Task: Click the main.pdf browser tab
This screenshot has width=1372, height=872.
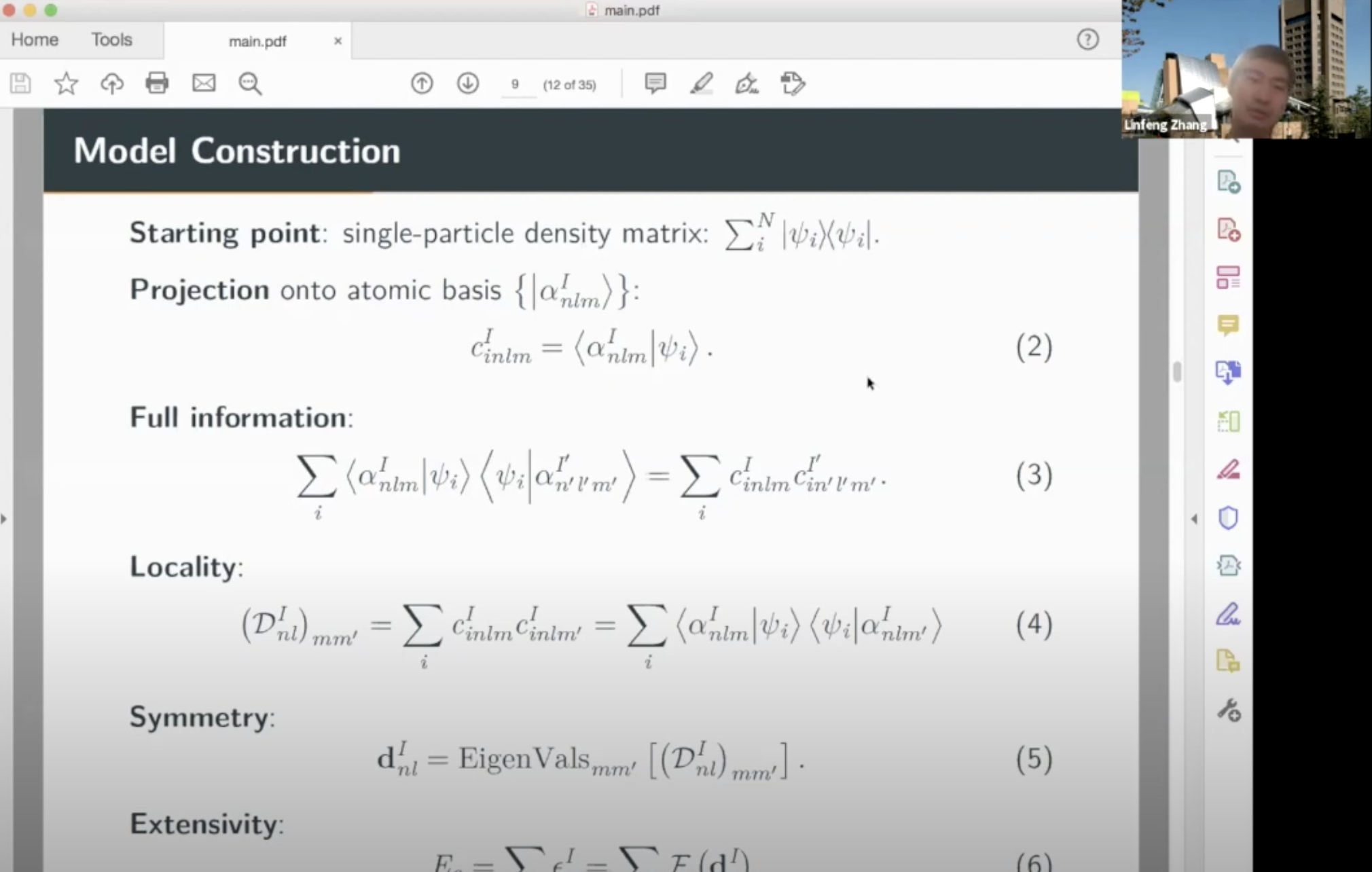Action: 256,41
